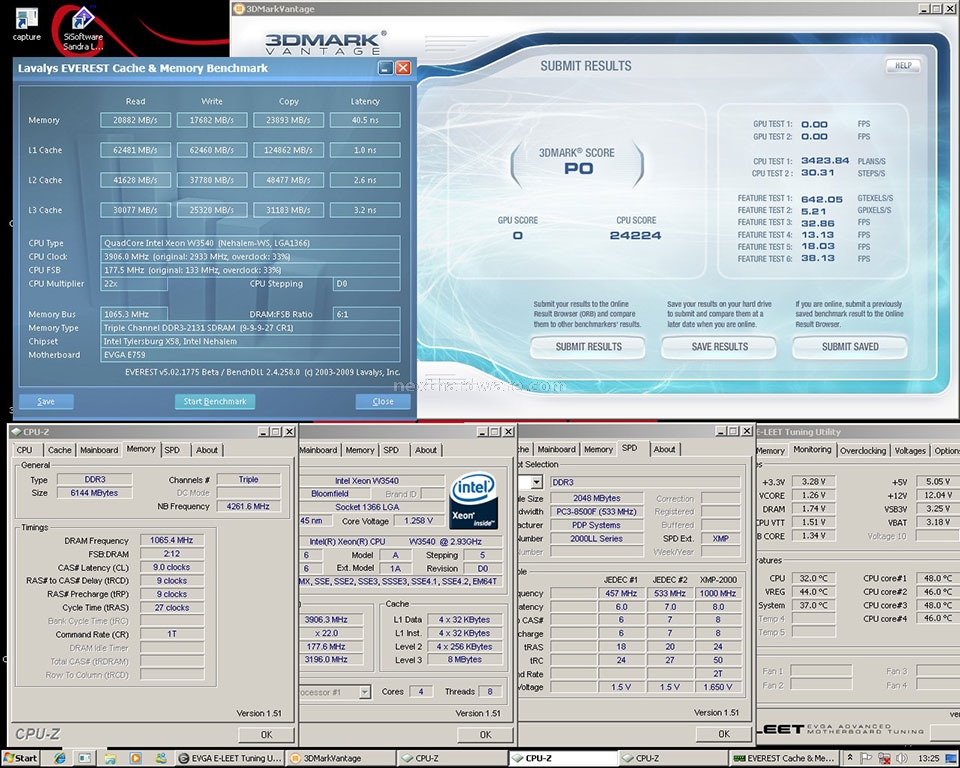
Task: Click the Save button in EVEREST benchmark
Action: pyautogui.click(x=46, y=401)
